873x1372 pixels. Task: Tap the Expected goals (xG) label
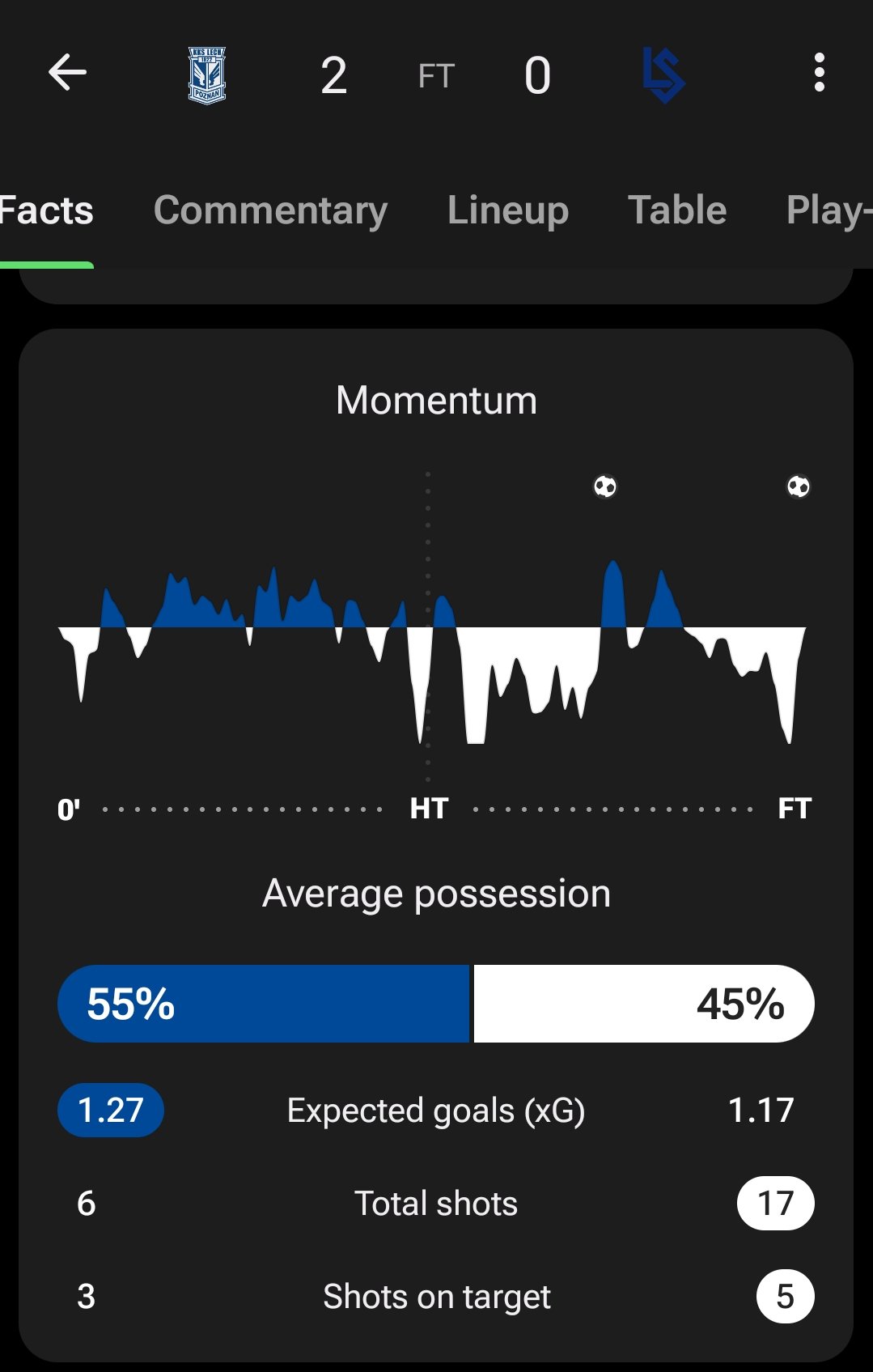pyautogui.click(x=436, y=1111)
